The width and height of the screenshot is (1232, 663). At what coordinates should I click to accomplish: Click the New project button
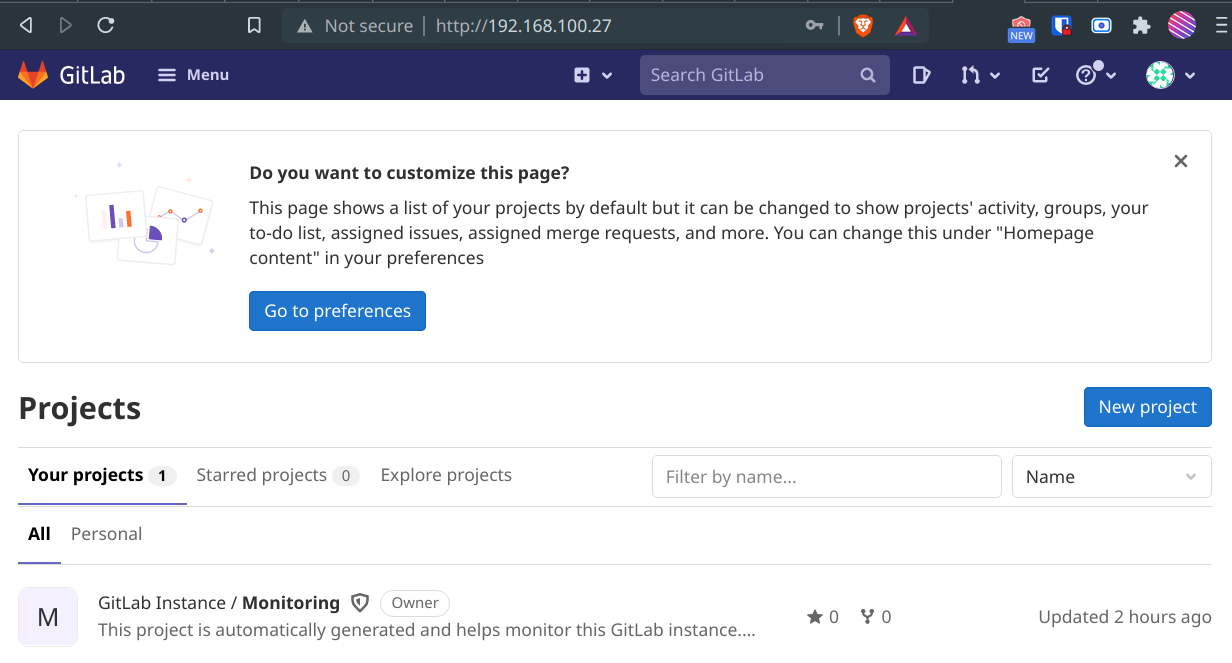[x=1147, y=407]
